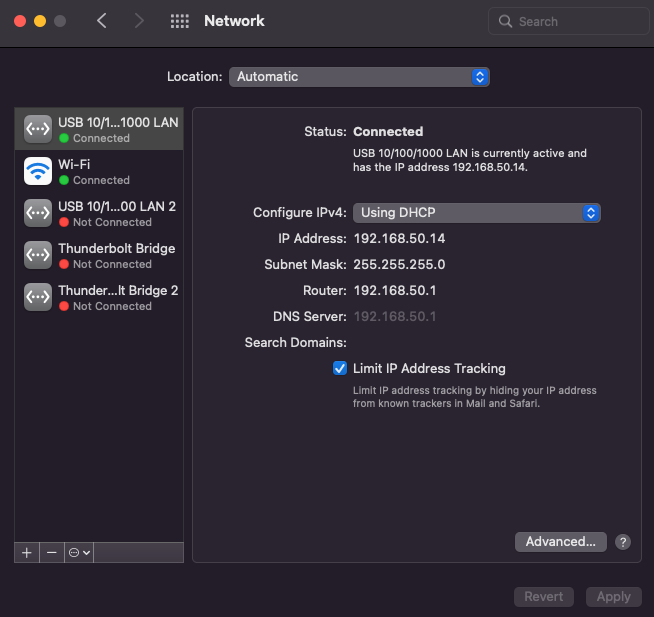Click the Apply button
654x617 pixels.
613,597
